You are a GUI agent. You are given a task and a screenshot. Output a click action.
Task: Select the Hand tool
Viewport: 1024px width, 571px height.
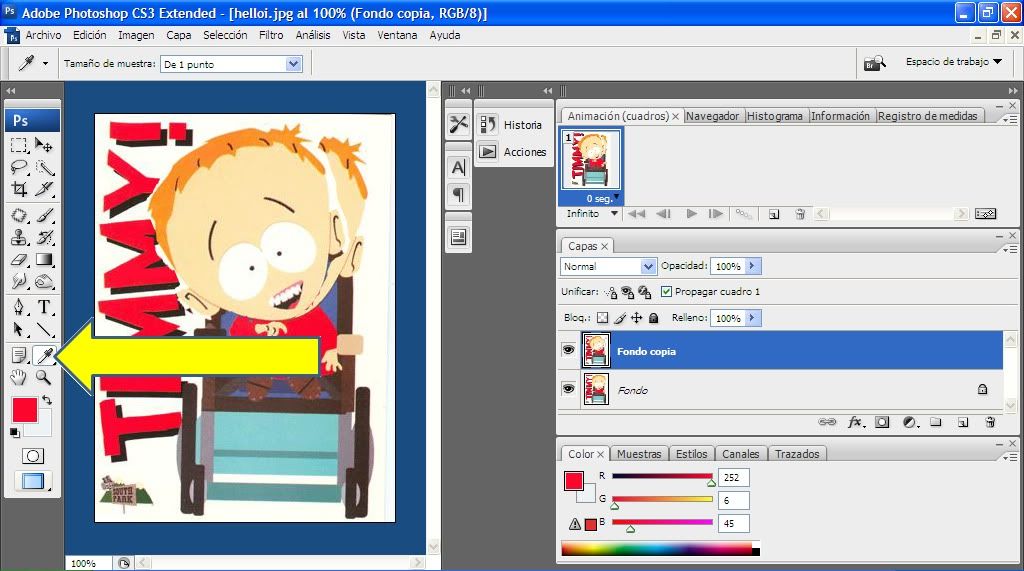(19, 377)
